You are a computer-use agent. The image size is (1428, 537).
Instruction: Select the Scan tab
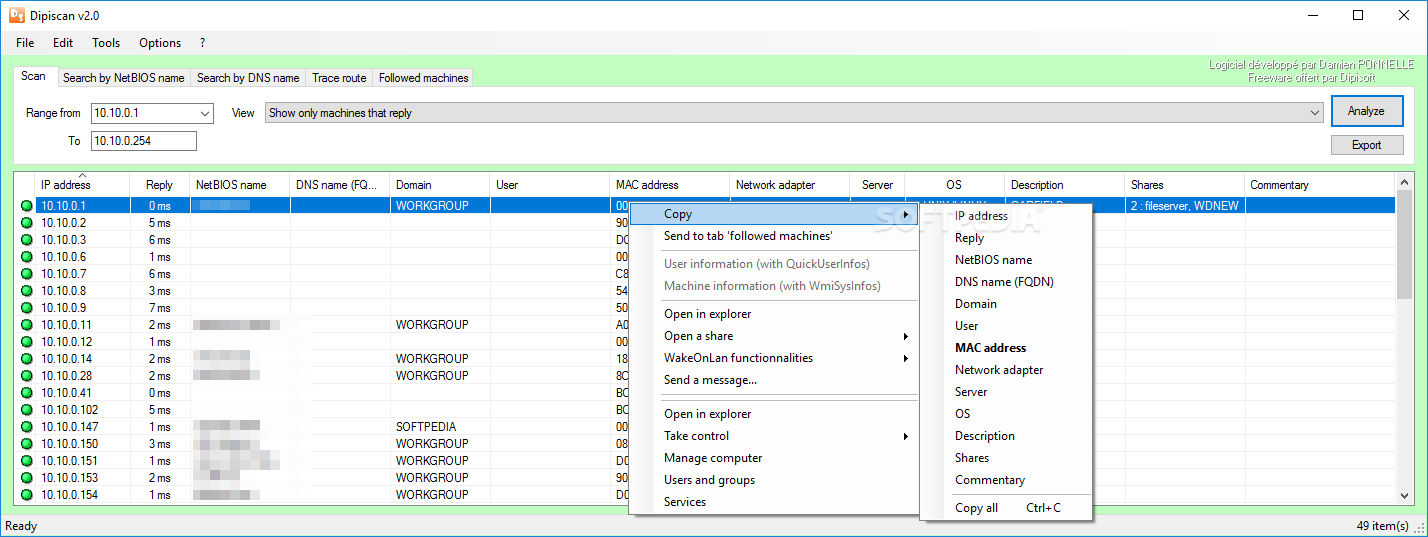coord(34,76)
